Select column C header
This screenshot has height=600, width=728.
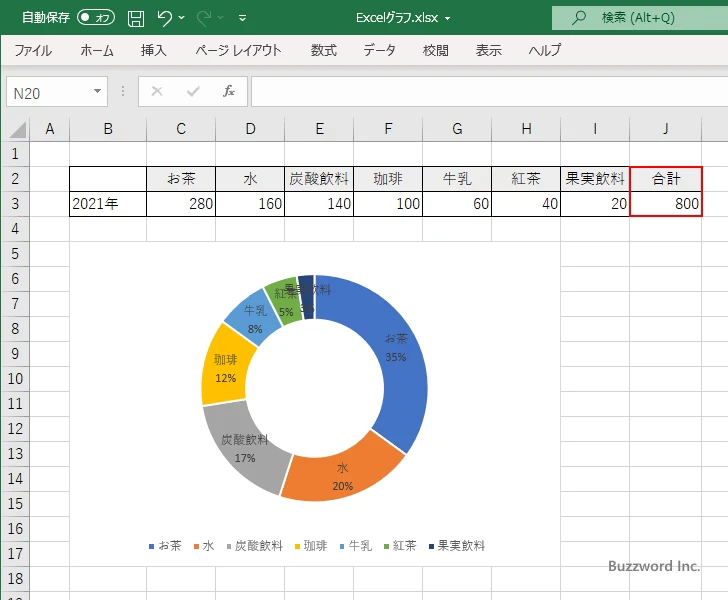pyautogui.click(x=181, y=129)
